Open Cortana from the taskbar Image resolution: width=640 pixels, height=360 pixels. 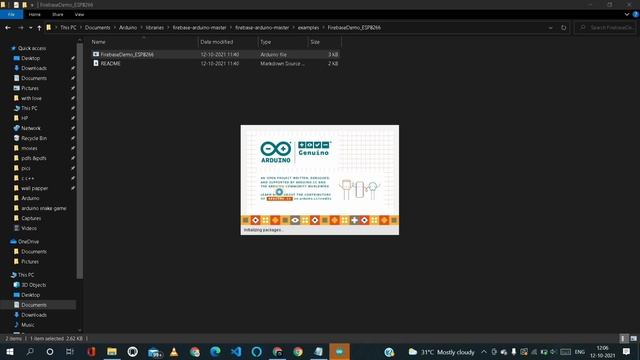point(50,351)
